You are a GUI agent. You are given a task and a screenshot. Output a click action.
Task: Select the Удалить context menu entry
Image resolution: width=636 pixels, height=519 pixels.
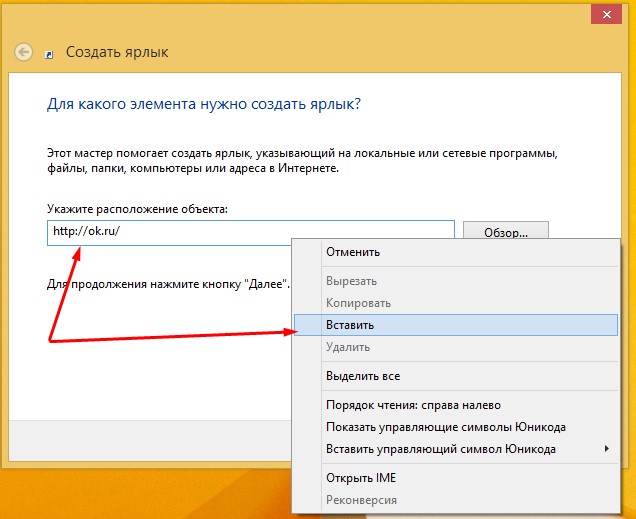pyautogui.click(x=347, y=347)
